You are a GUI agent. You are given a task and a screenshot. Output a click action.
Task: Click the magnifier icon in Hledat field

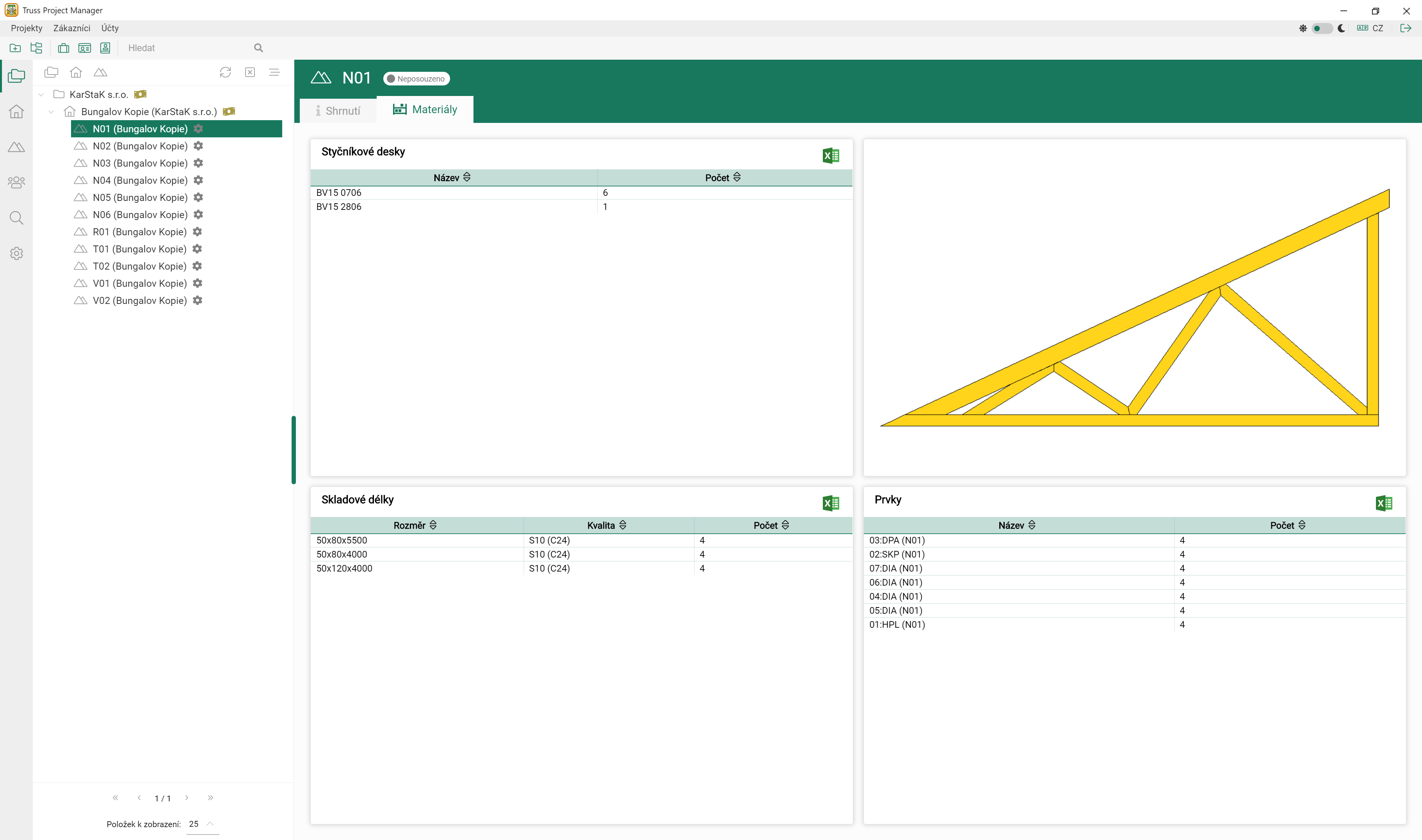(x=258, y=48)
